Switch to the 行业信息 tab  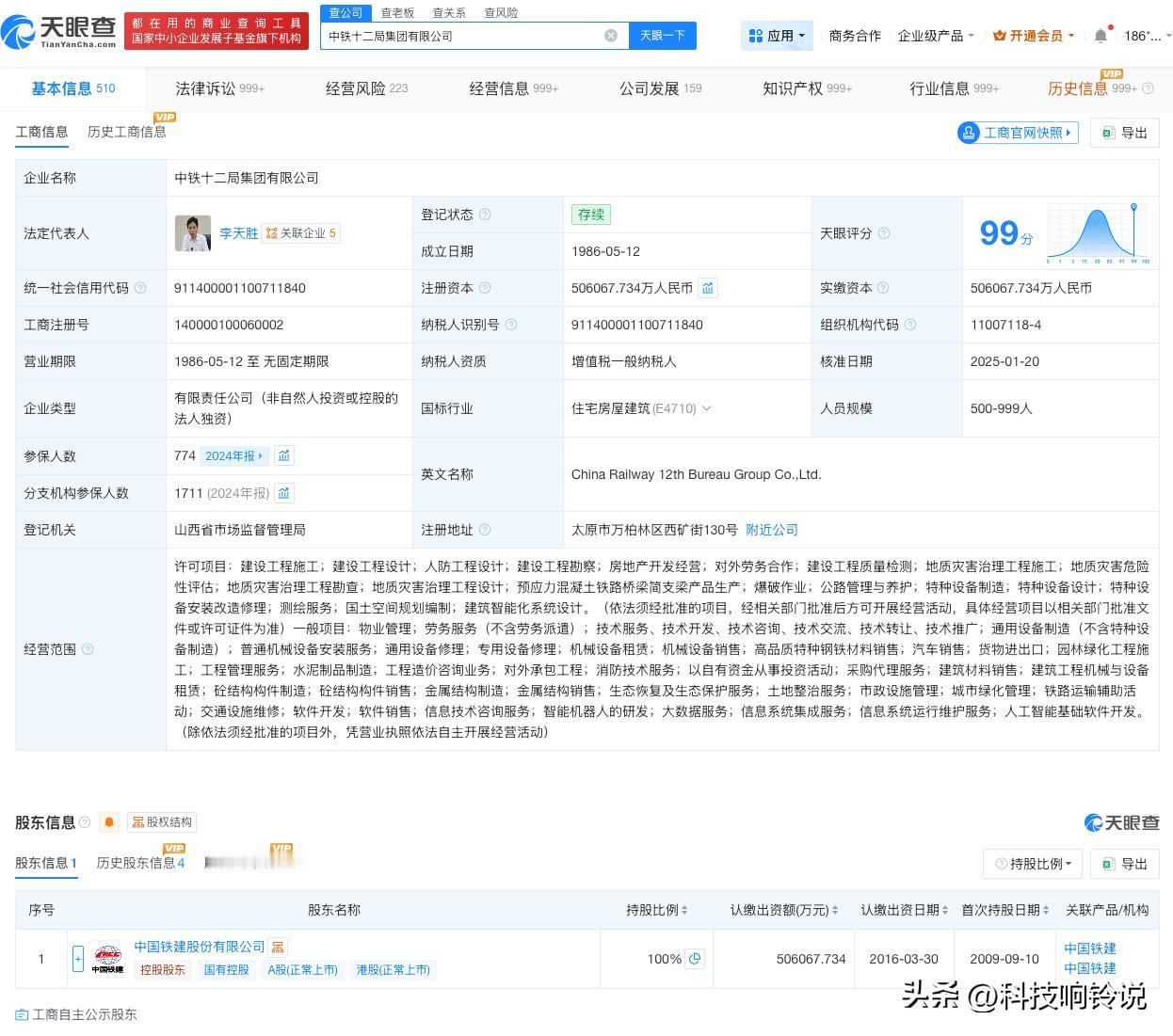pyautogui.click(x=954, y=88)
